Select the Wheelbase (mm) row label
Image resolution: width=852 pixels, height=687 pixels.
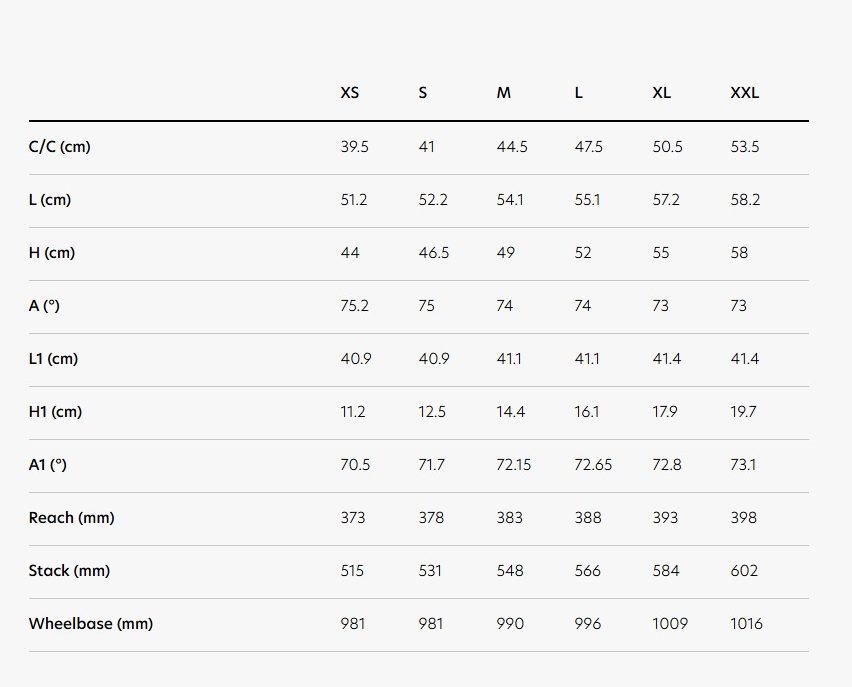(91, 624)
